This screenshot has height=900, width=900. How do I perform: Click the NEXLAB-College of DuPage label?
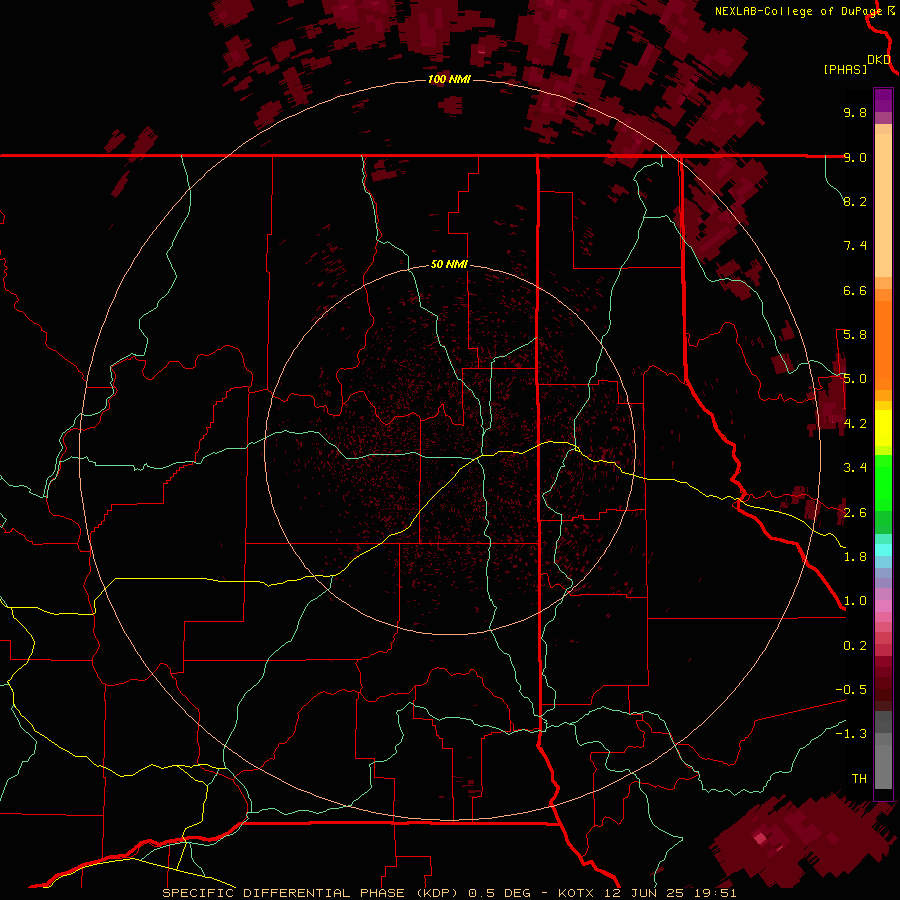point(798,11)
